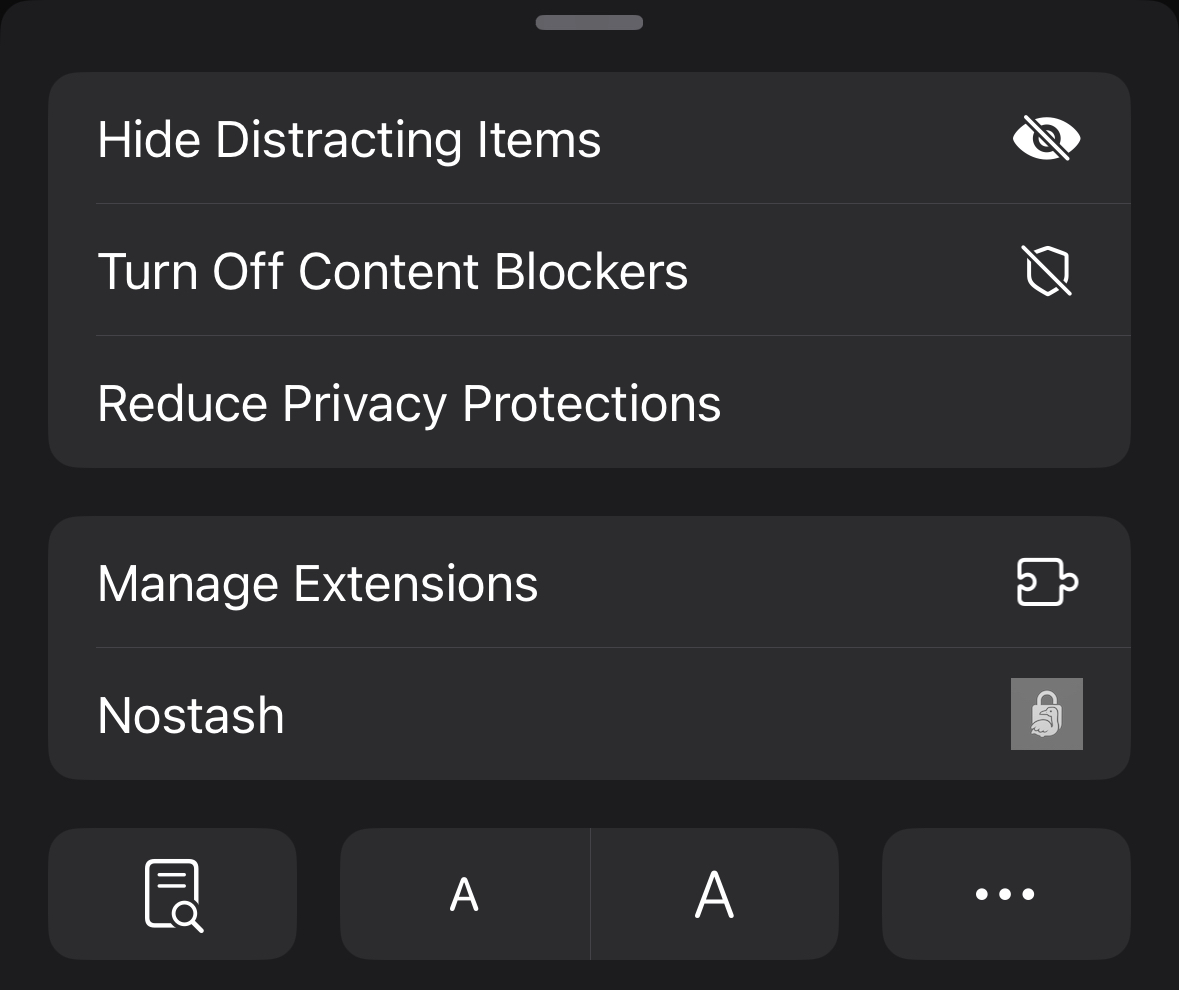This screenshot has width=1179, height=990.
Task: Click the puzzle piece extensions icon
Action: [x=1046, y=582]
